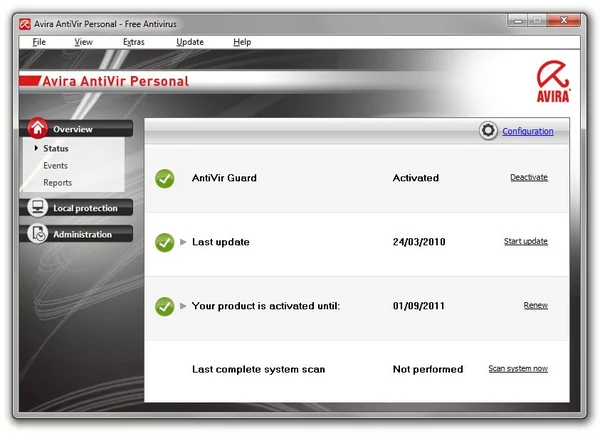Click the Renew link
Viewport: 600px width, 433px height.
tap(536, 305)
